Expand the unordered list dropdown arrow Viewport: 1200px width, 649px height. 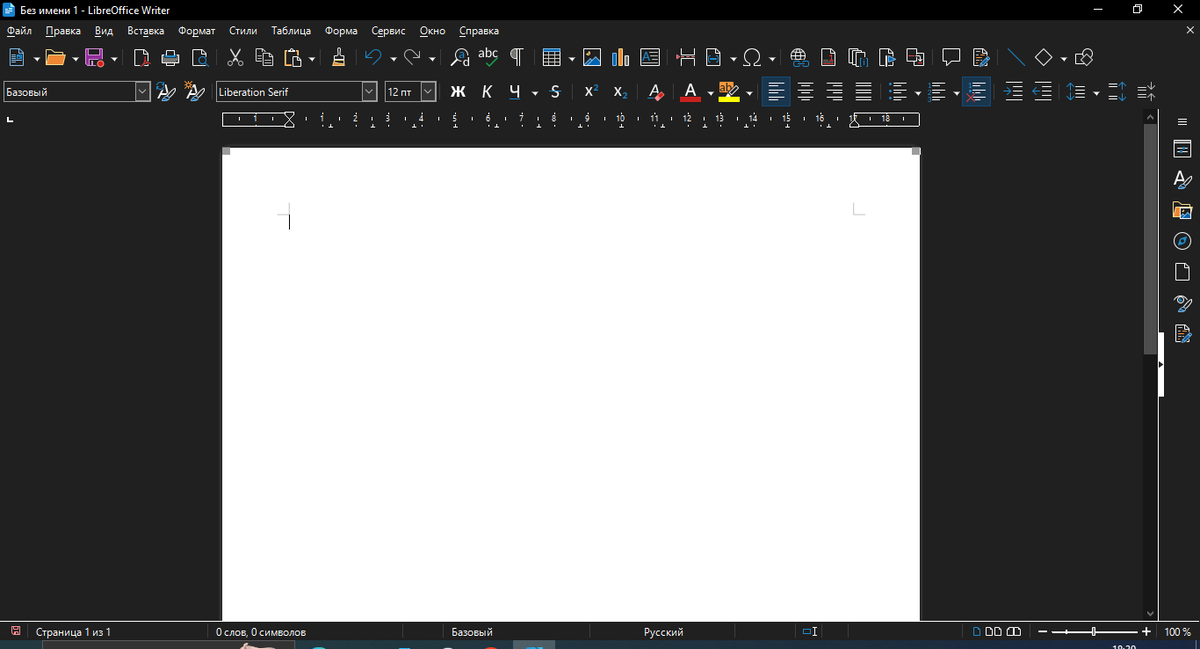click(917, 93)
